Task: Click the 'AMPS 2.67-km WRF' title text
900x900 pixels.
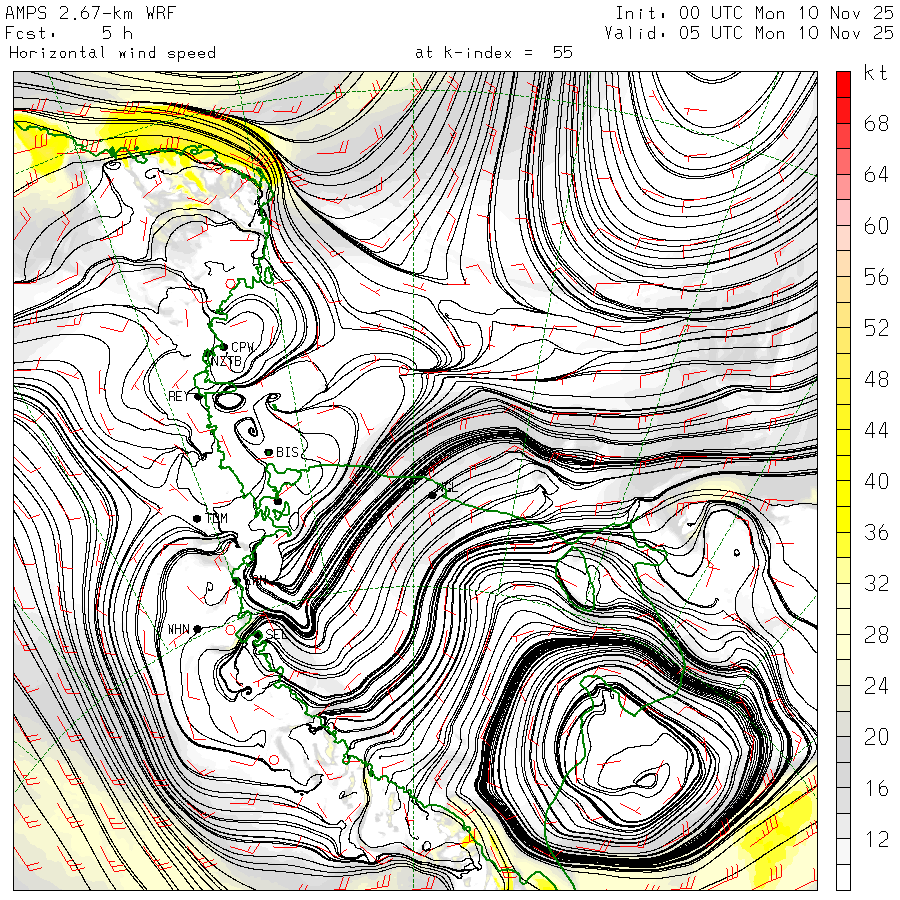Action: pyautogui.click(x=90, y=13)
